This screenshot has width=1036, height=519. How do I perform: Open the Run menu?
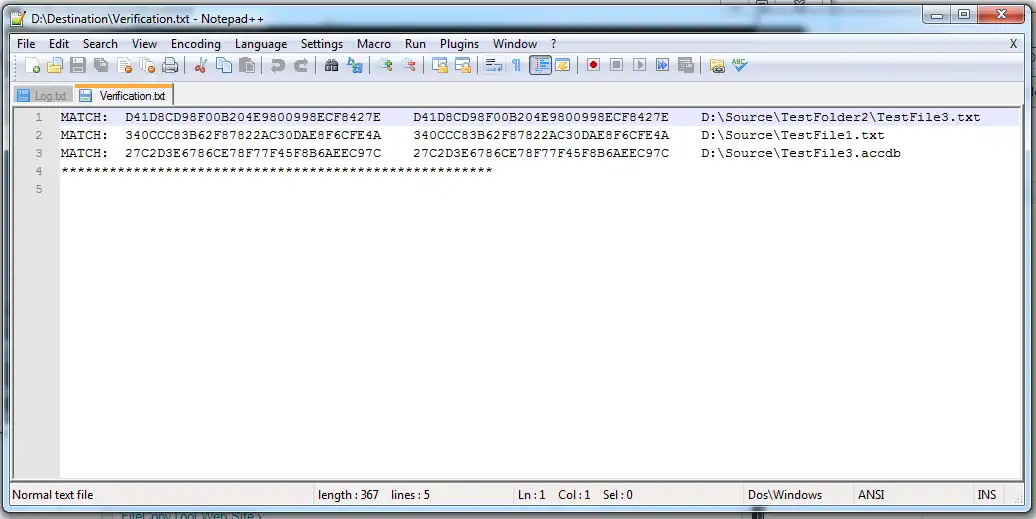415,44
